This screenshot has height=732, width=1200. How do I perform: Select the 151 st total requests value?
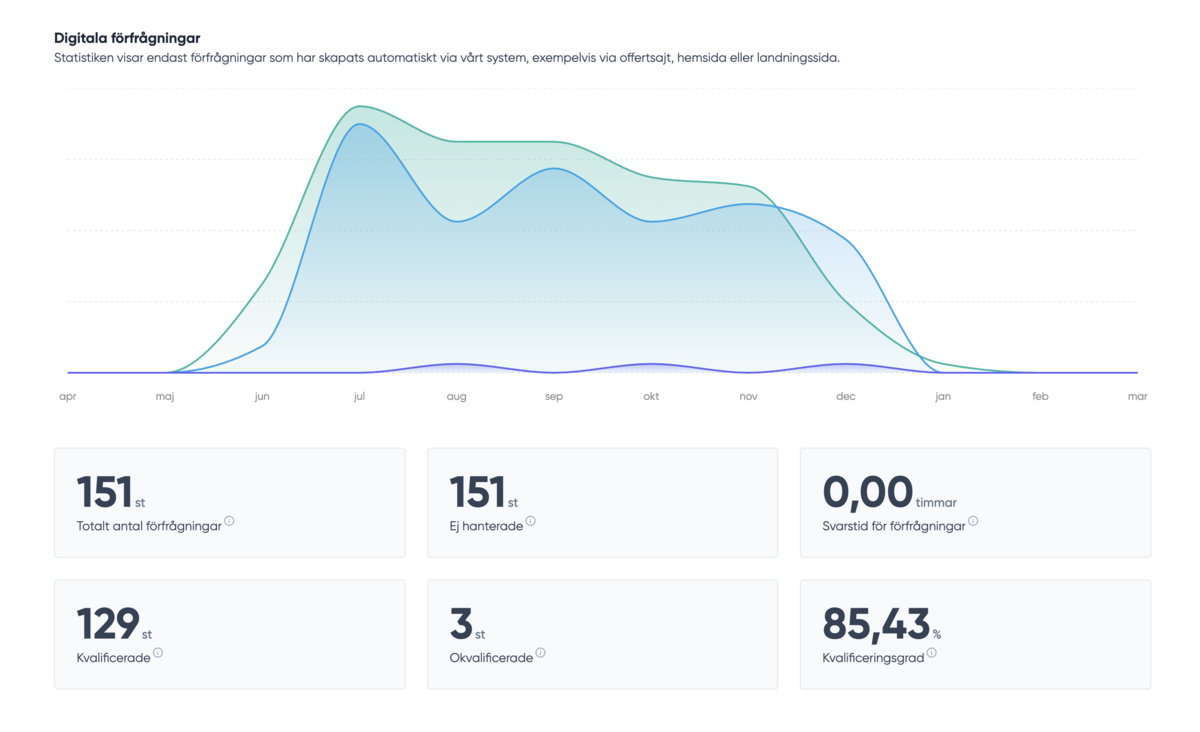tap(106, 492)
